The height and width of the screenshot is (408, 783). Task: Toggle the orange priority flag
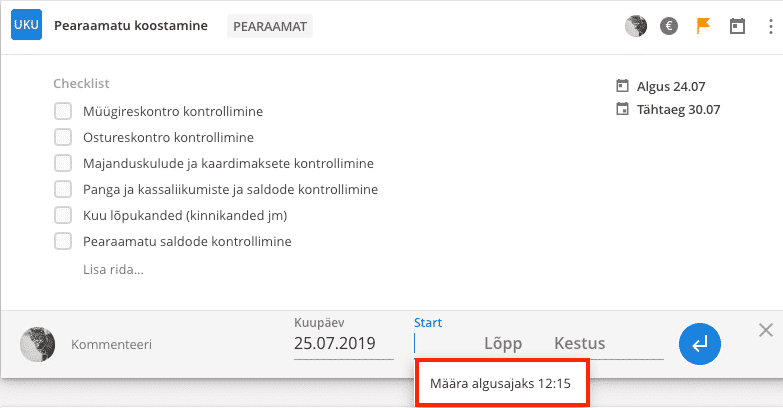click(x=703, y=25)
